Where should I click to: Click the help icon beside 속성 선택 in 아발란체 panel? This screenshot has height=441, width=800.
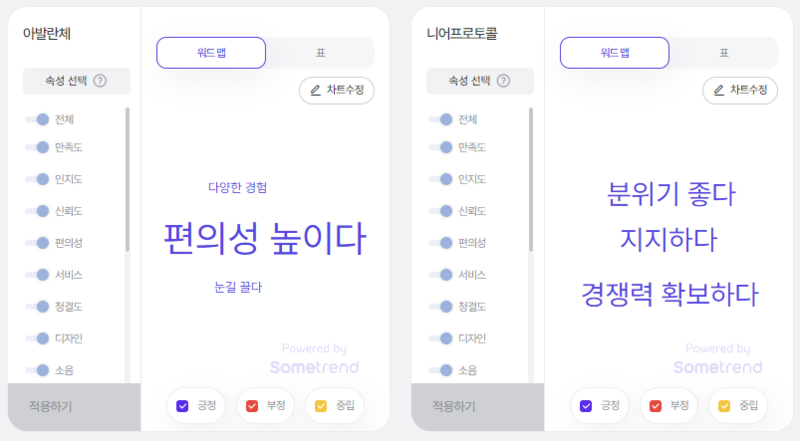pyautogui.click(x=100, y=82)
